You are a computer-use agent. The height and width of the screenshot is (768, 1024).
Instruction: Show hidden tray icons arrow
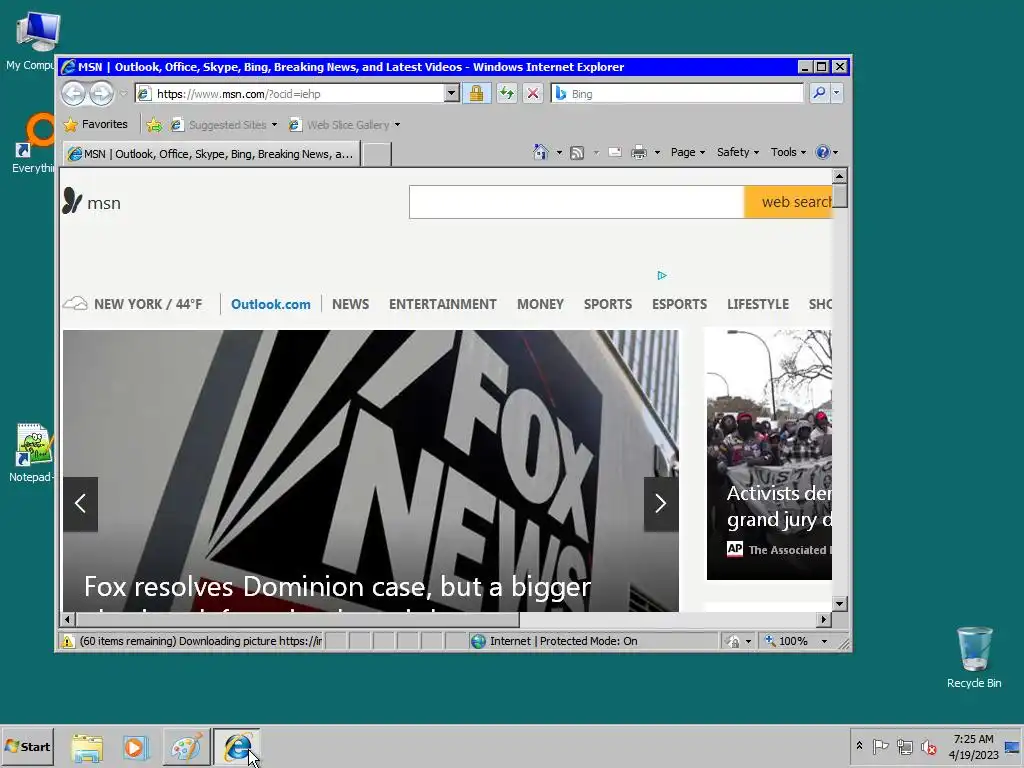[x=859, y=746]
